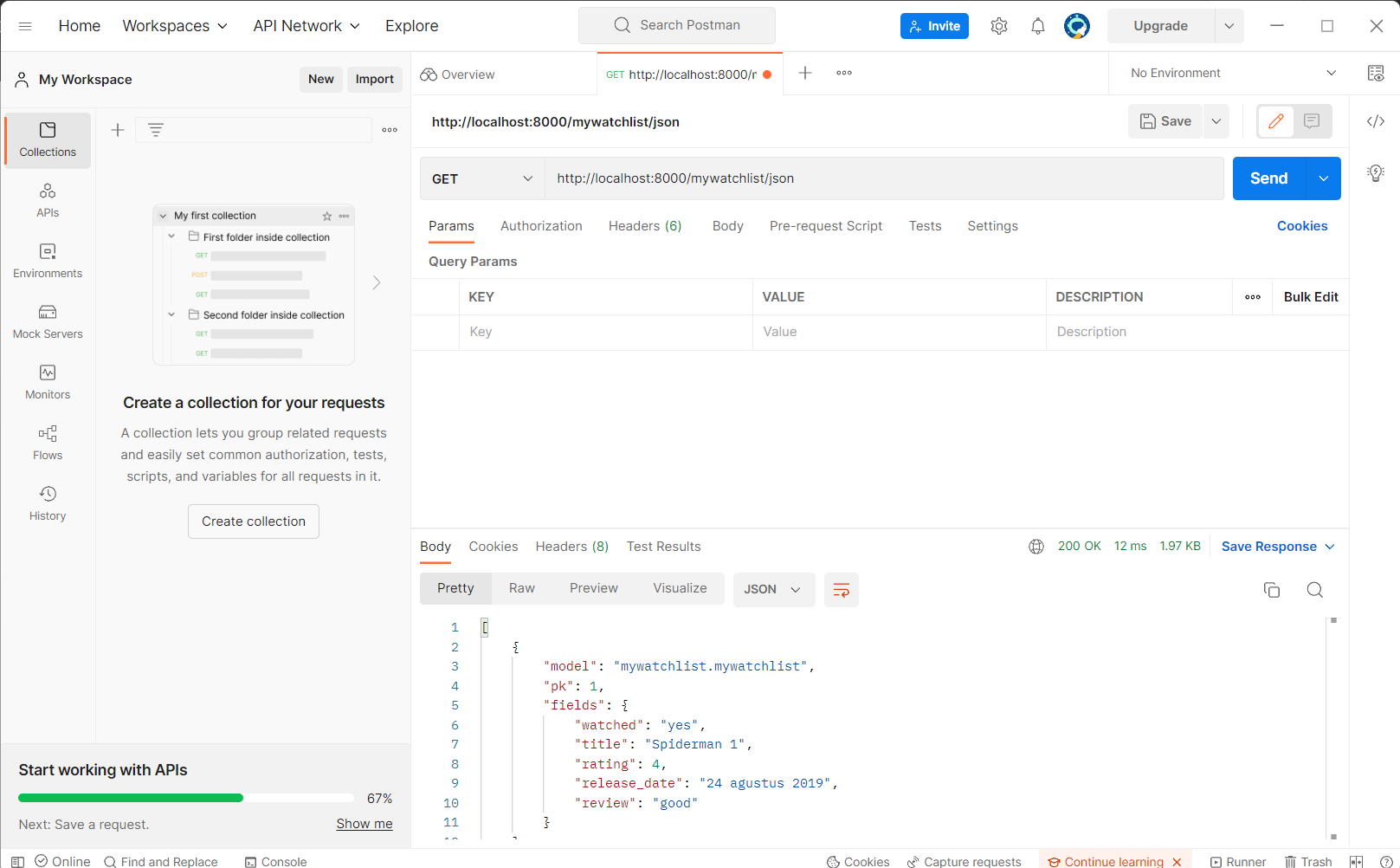Open Capture requests
The width and height of the screenshot is (1400, 868).
tap(964, 861)
